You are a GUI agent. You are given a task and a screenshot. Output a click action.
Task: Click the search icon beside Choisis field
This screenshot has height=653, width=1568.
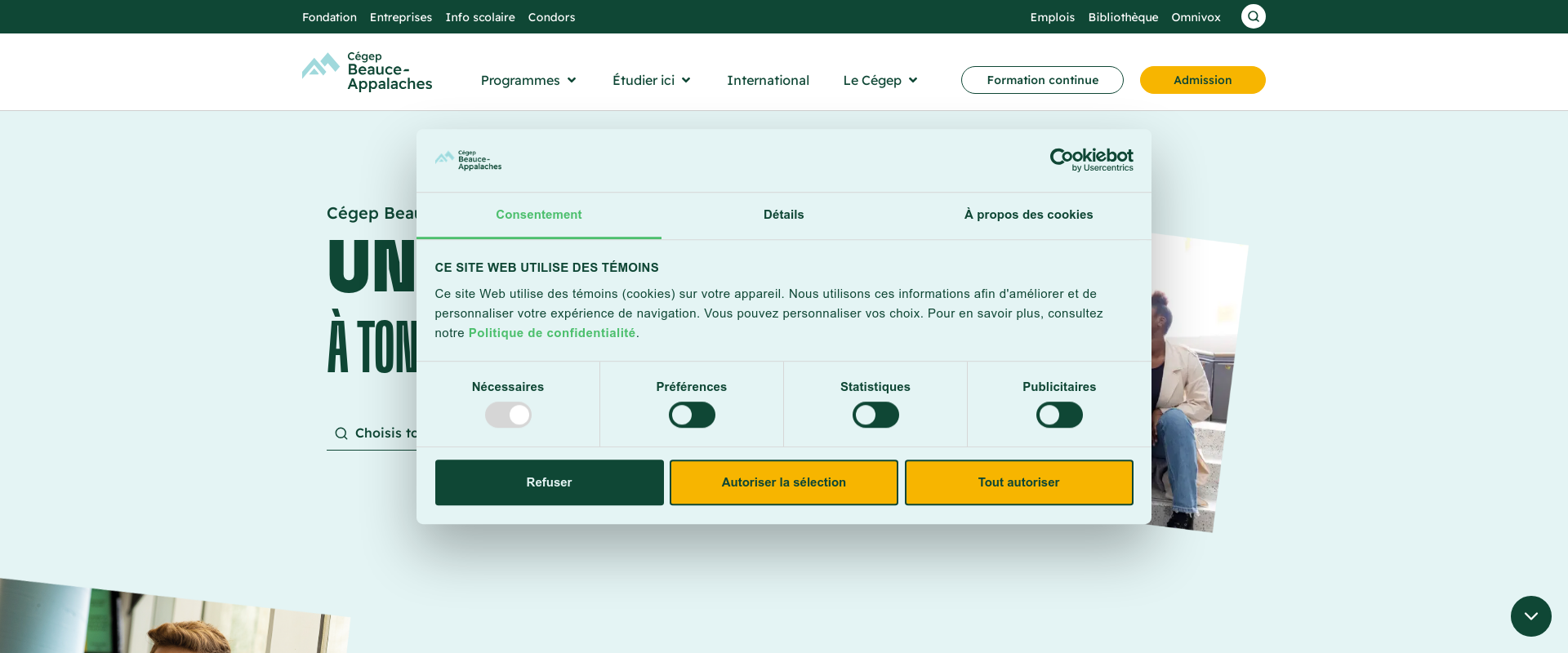click(x=341, y=433)
